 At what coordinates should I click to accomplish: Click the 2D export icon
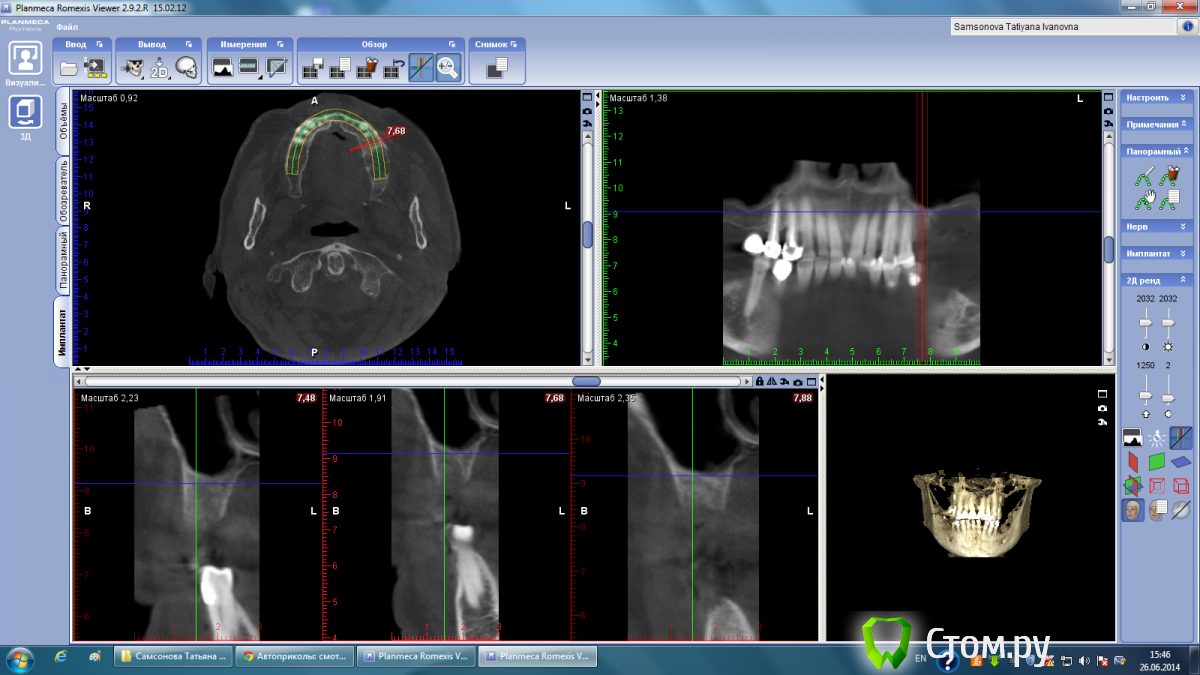point(160,68)
